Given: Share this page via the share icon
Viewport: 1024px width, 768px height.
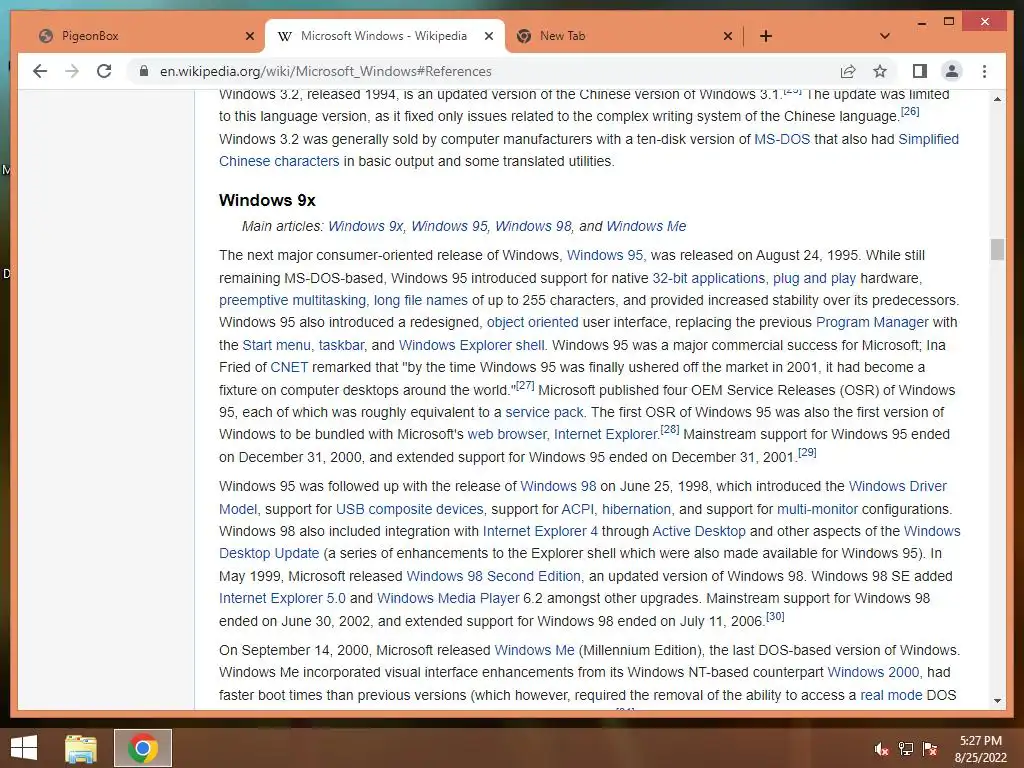Looking at the screenshot, I should (x=848, y=71).
